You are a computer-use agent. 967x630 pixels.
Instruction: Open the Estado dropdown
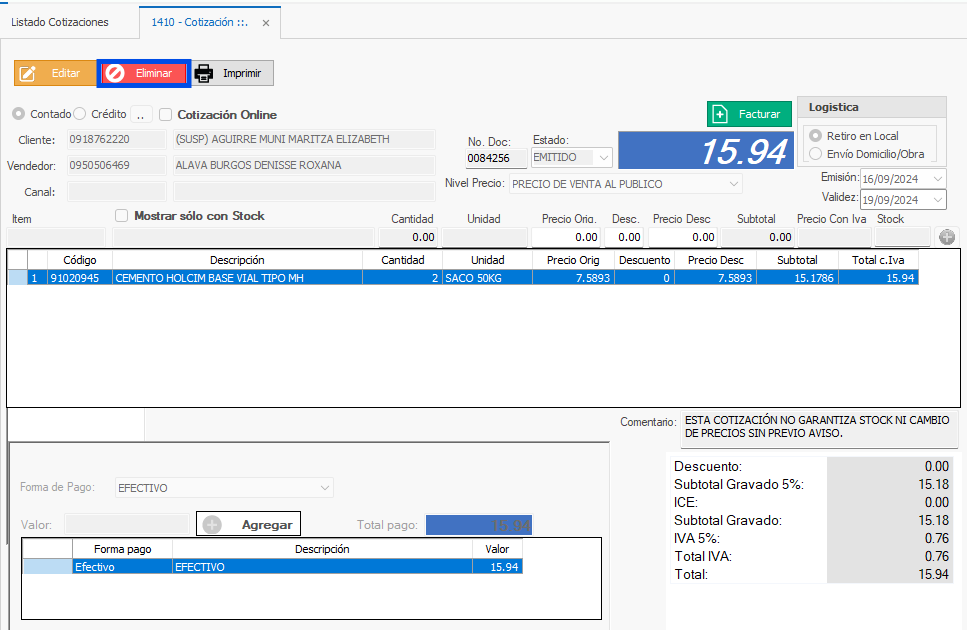tap(603, 157)
